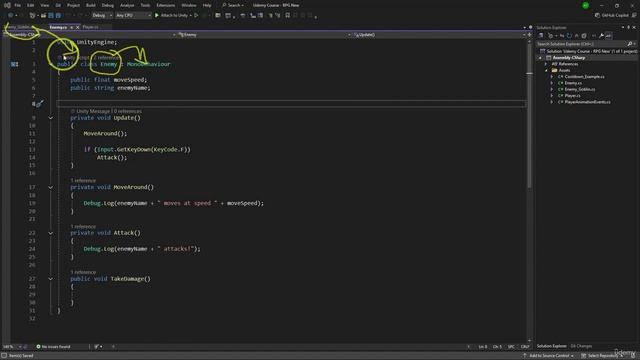Open the Git menu
This screenshot has width=640, height=360.
pyautogui.click(x=58, y=5)
